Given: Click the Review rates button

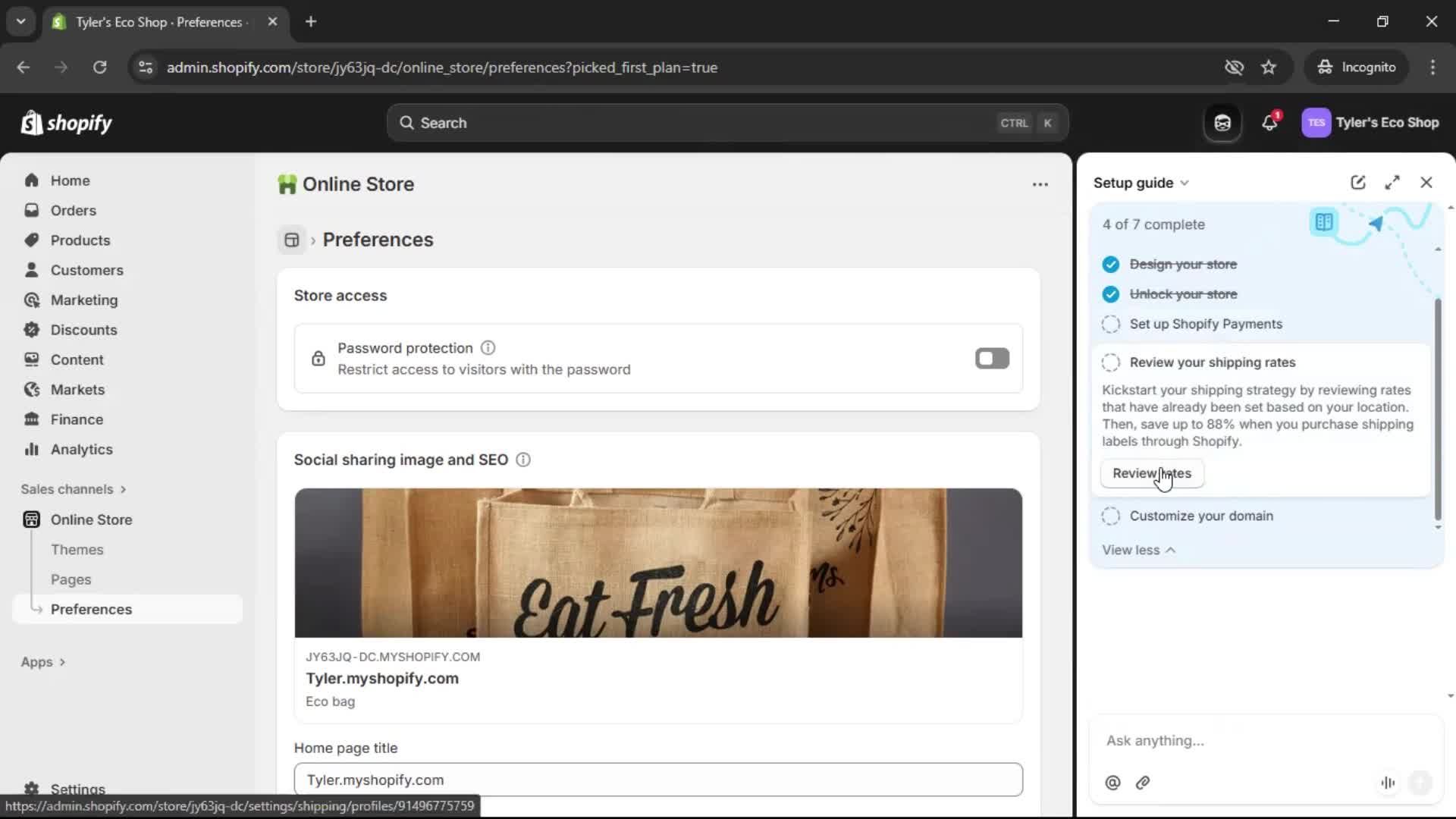Looking at the screenshot, I should coord(1151,473).
